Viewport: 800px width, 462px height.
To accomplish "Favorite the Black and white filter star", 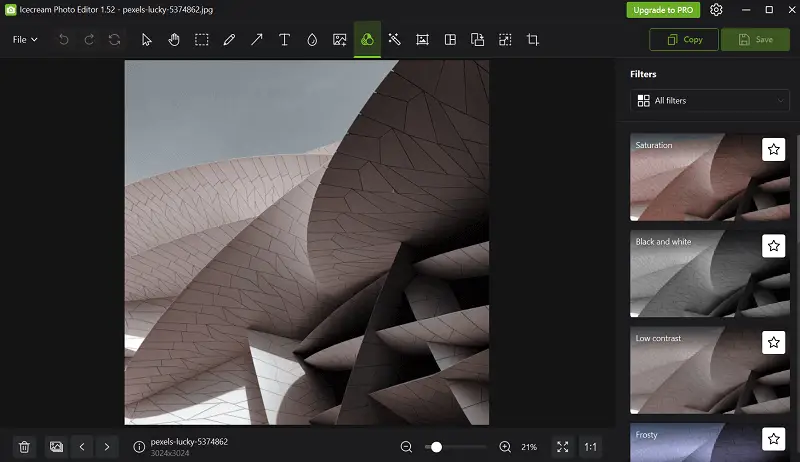I will (x=773, y=246).
